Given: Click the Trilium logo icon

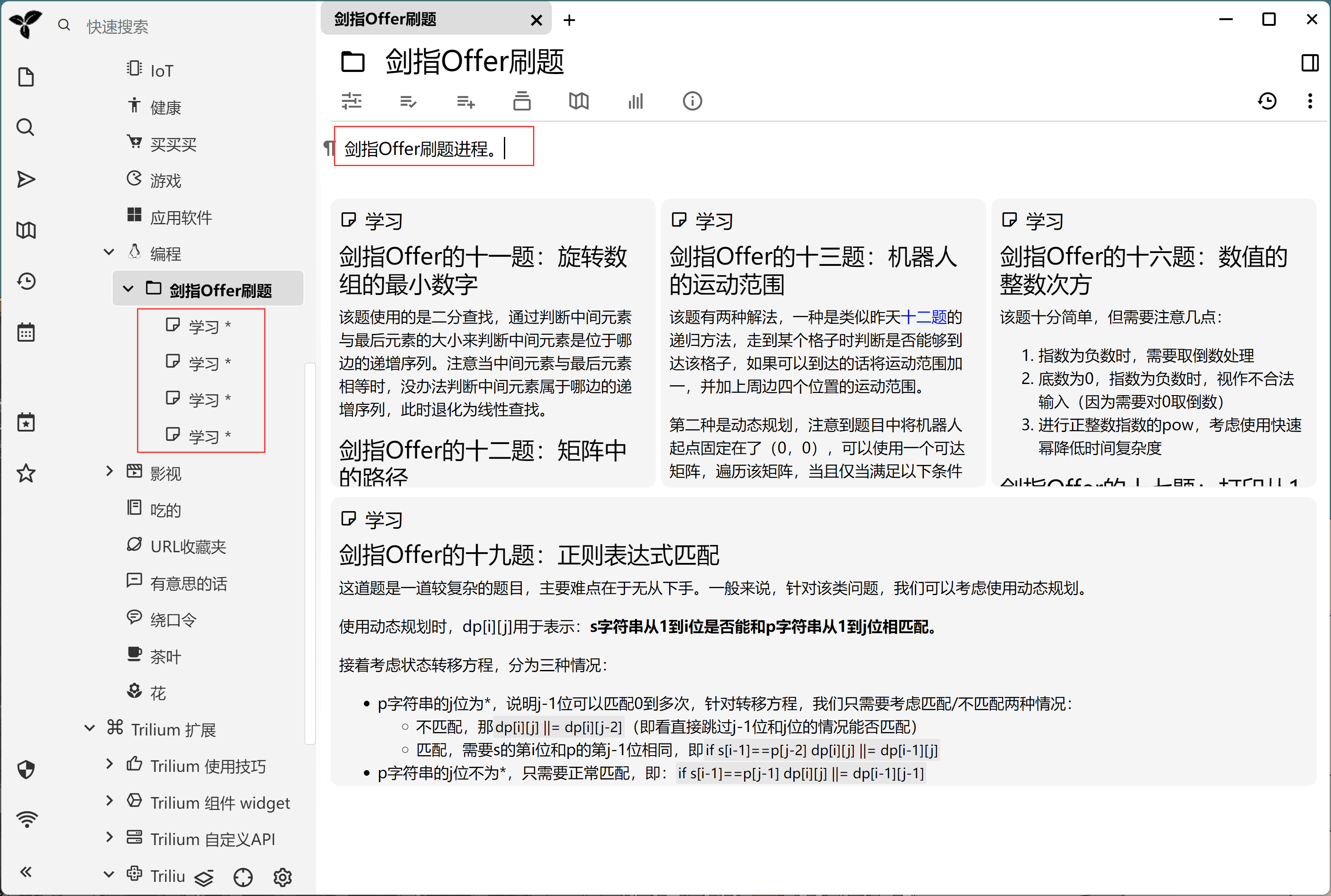Looking at the screenshot, I should click(x=25, y=24).
